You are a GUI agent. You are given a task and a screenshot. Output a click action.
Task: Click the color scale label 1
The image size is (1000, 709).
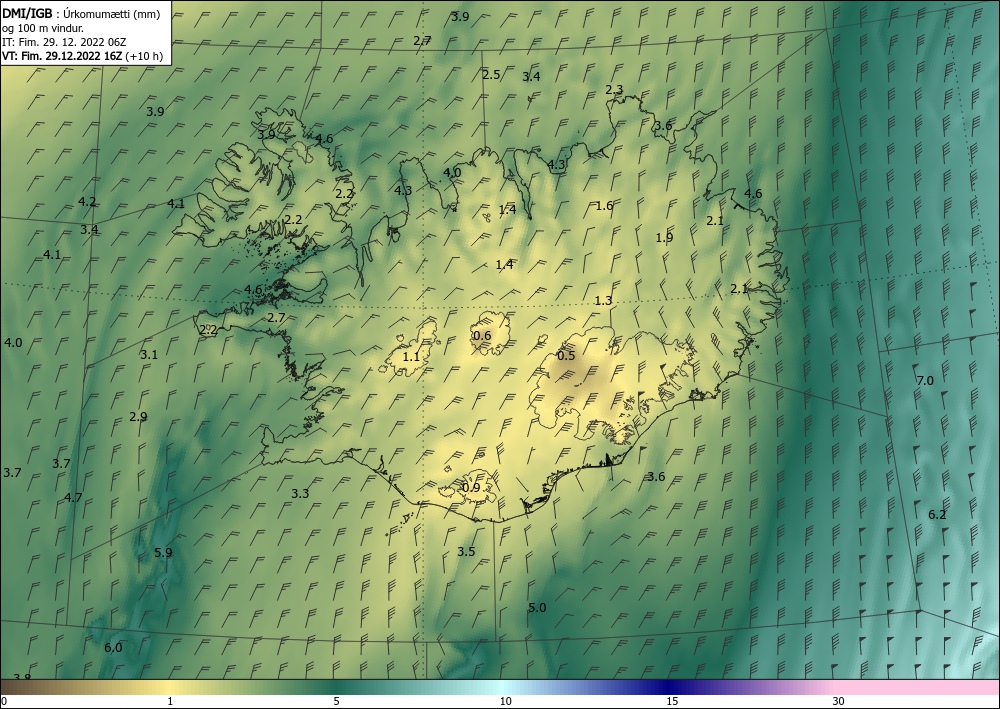(x=170, y=701)
